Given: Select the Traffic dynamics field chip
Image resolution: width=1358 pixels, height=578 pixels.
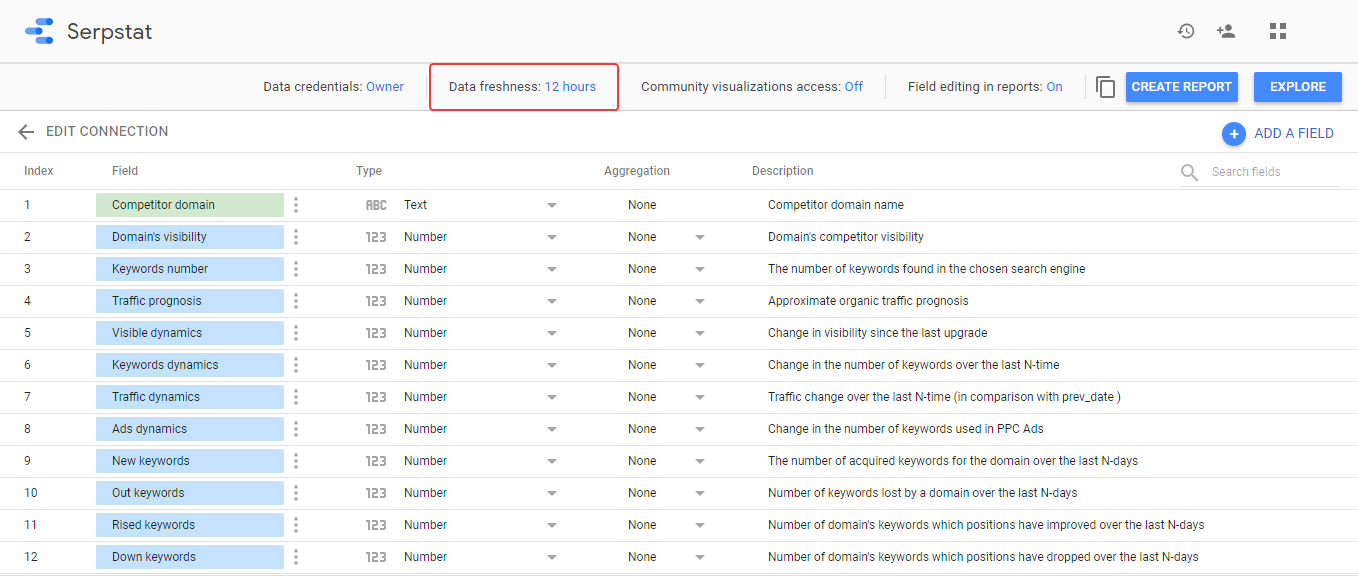Looking at the screenshot, I should (190, 397).
